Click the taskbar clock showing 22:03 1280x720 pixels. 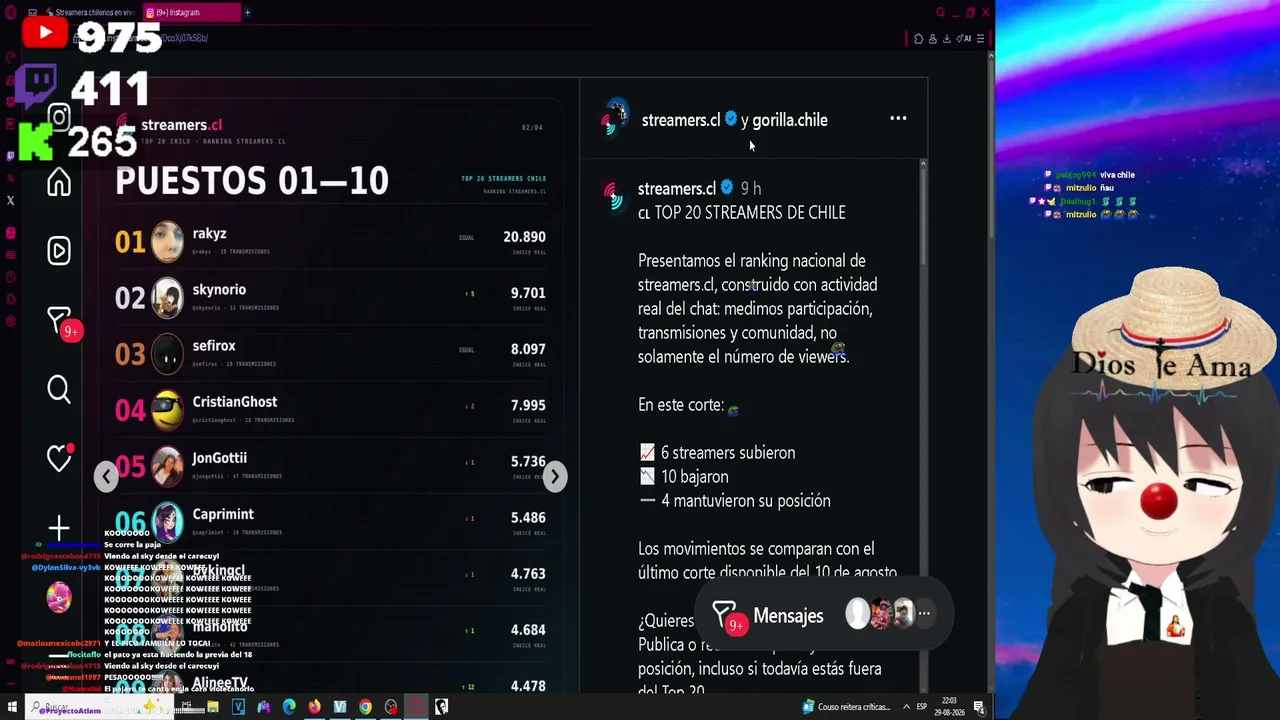pyautogui.click(x=950, y=707)
